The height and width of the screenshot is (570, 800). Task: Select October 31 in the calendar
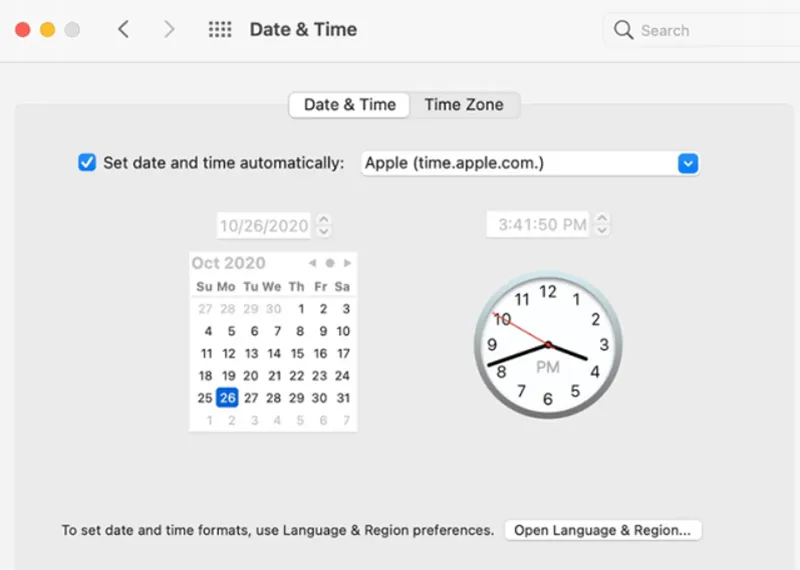343,398
